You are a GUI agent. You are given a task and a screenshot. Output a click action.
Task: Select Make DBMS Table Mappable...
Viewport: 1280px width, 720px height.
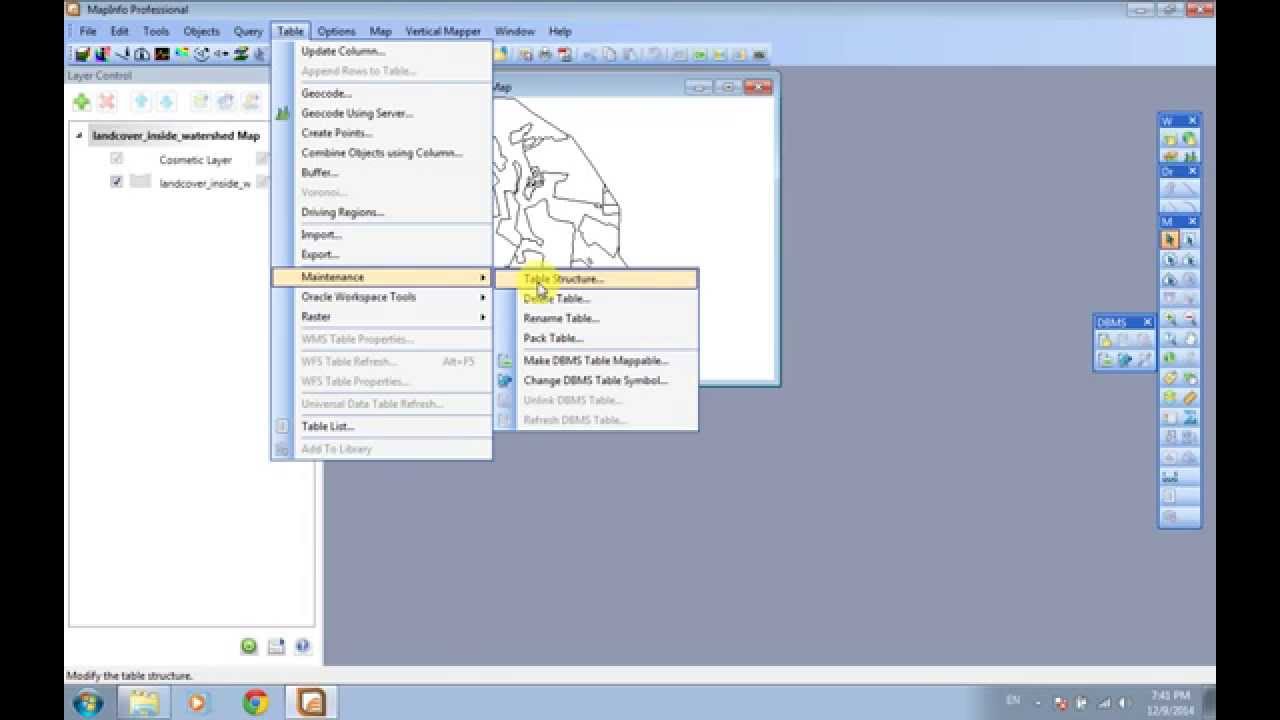pyautogui.click(x=597, y=361)
